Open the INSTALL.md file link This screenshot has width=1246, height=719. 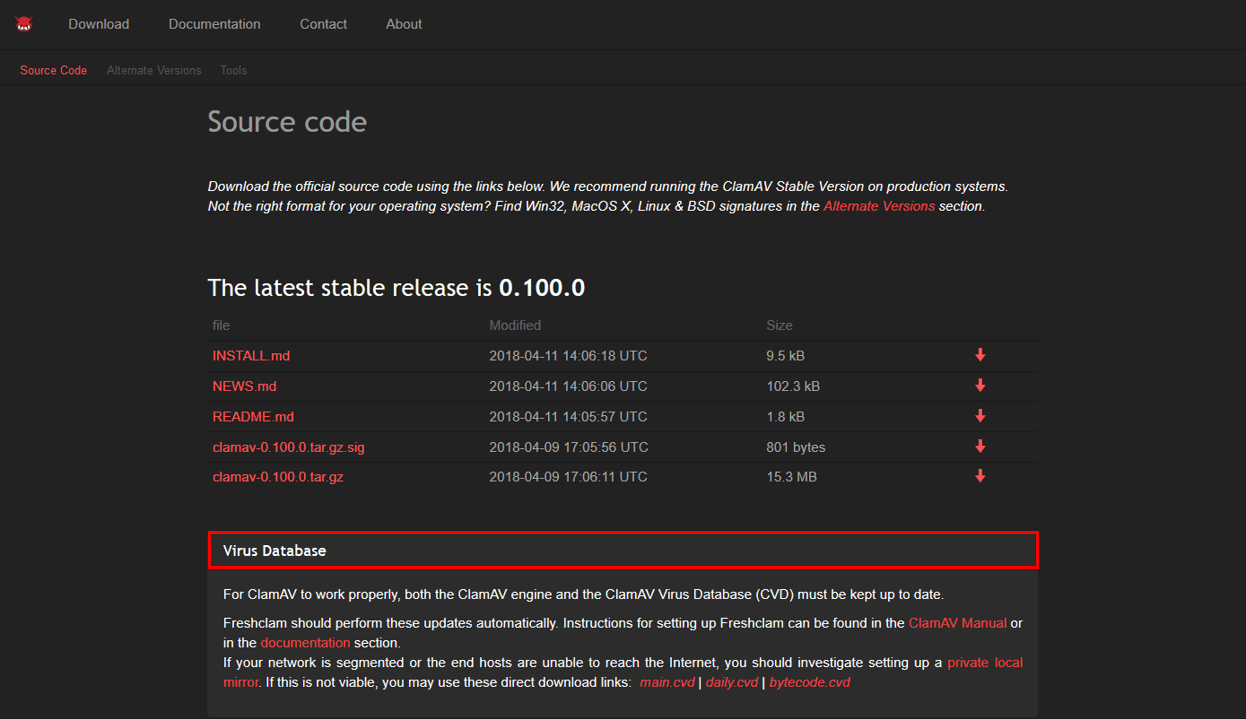[251, 356]
